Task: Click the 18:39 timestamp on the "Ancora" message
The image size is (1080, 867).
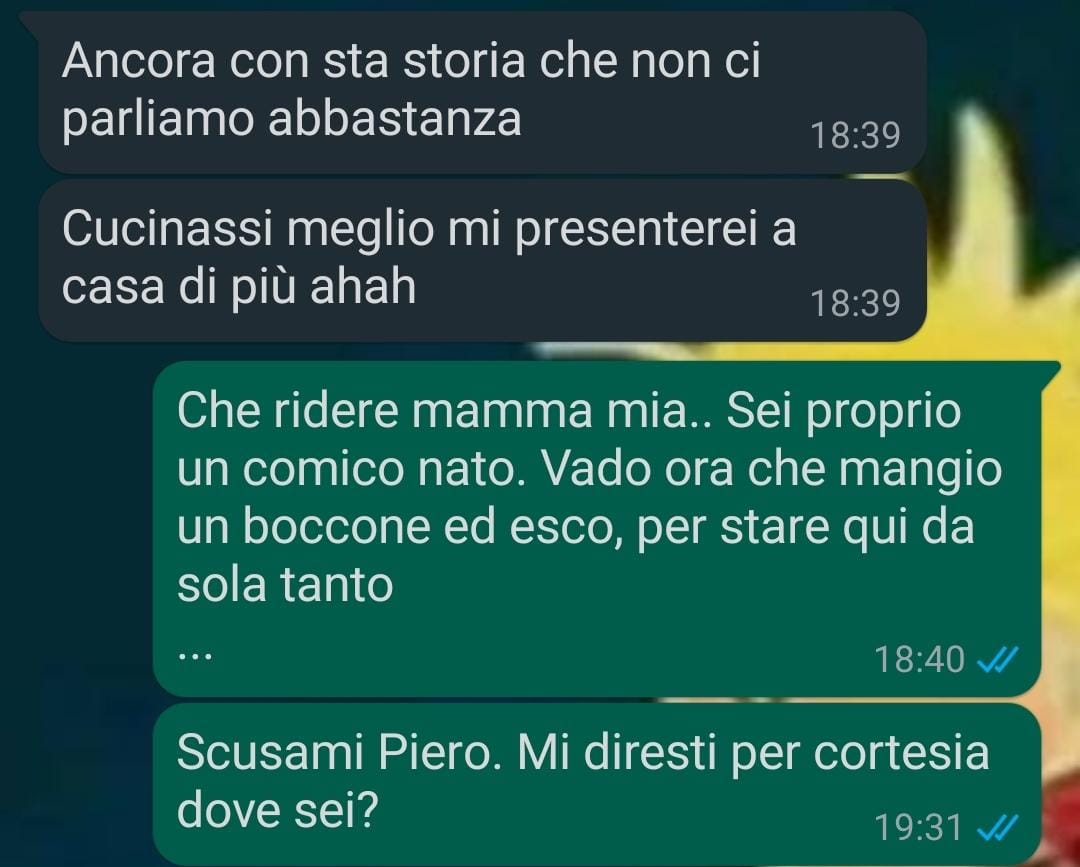Action: (855, 135)
